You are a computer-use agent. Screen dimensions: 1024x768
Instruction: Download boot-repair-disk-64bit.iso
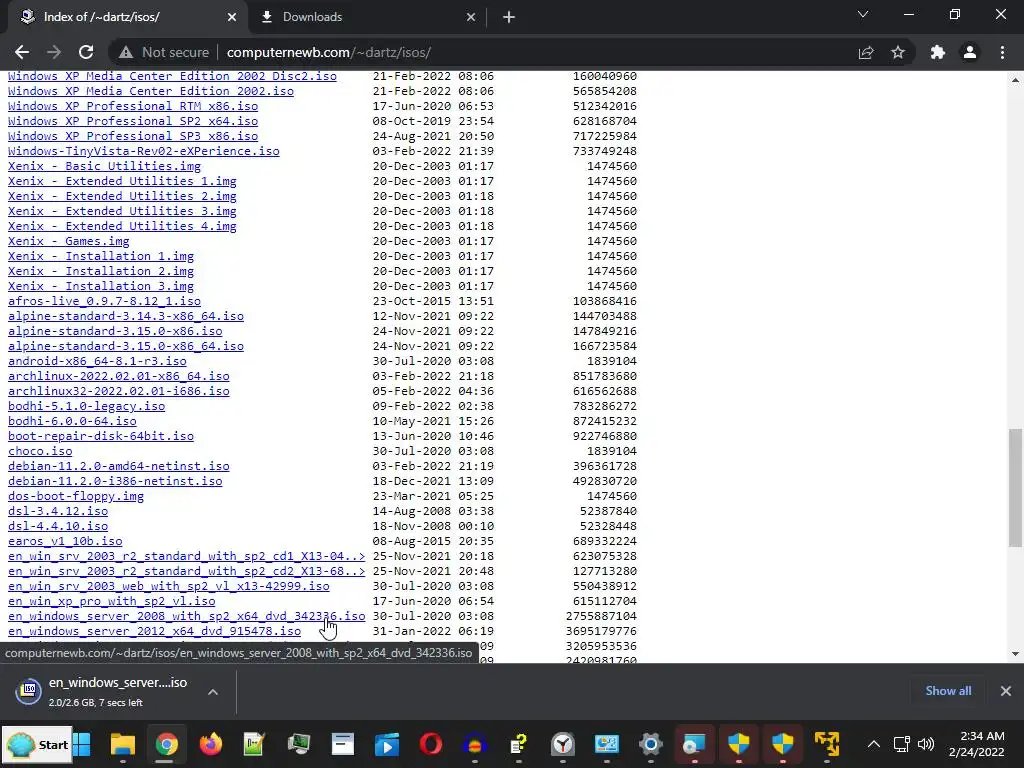[101, 436]
